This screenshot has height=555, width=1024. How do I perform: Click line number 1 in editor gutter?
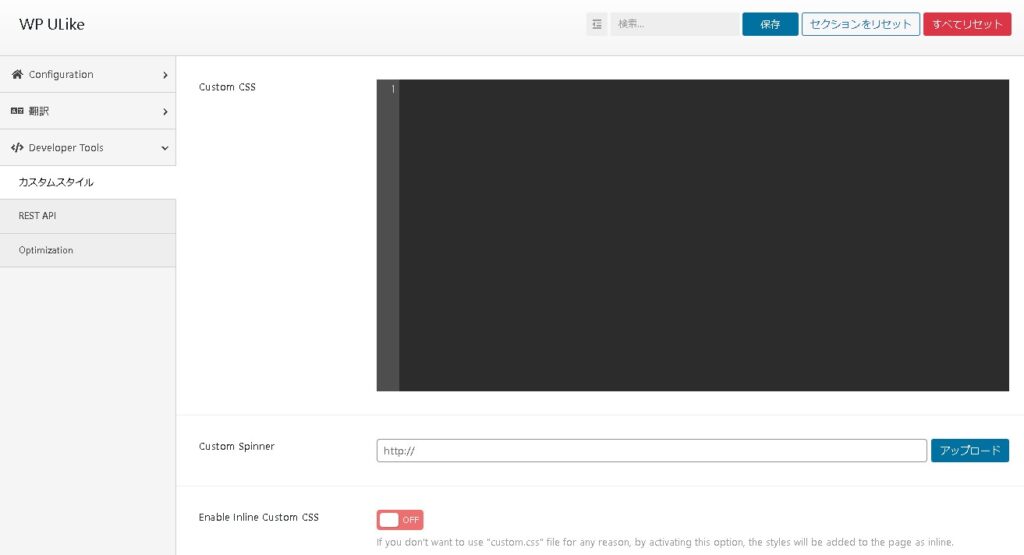tap(392, 90)
